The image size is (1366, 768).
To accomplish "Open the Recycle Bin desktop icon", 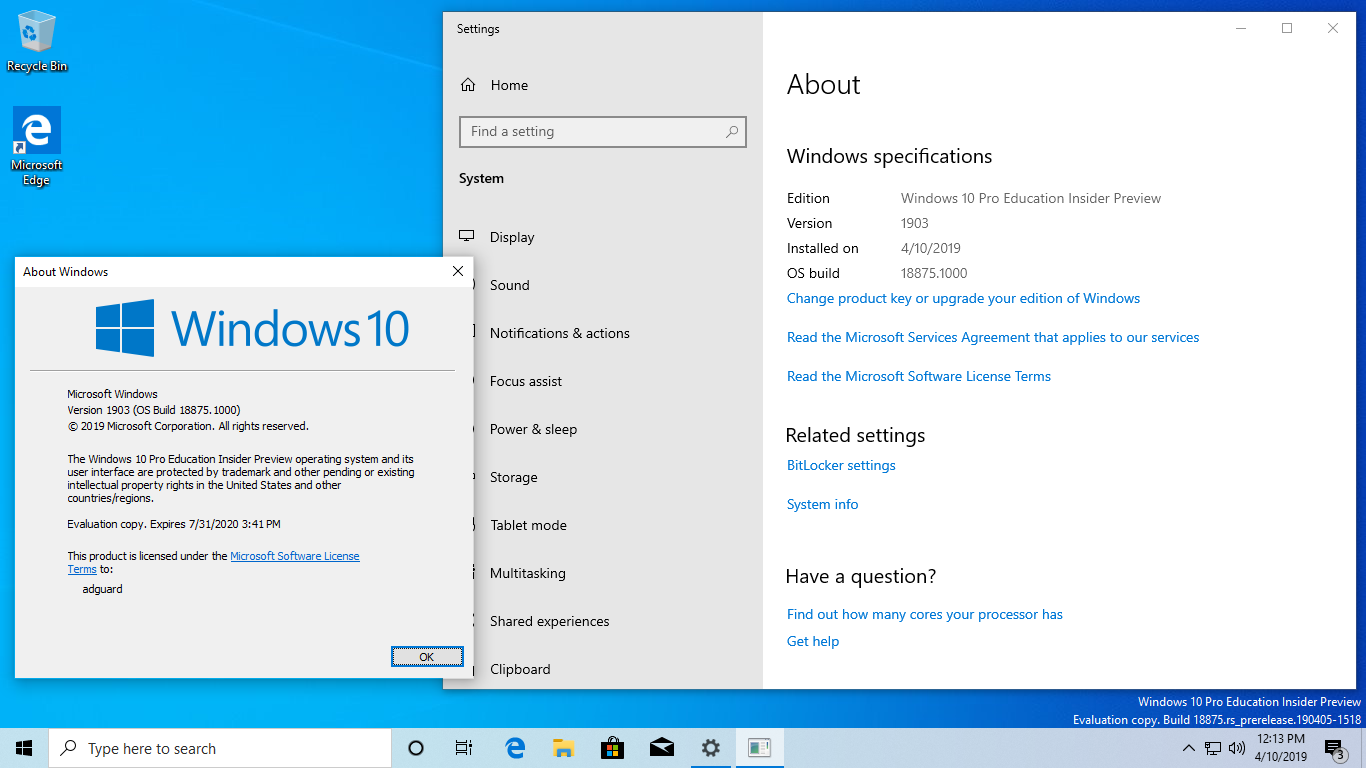I will click(37, 40).
